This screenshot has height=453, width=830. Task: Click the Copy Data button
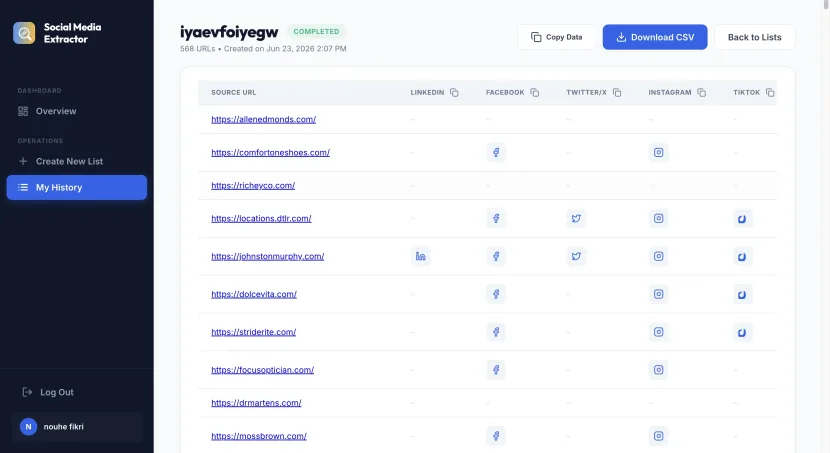point(556,37)
